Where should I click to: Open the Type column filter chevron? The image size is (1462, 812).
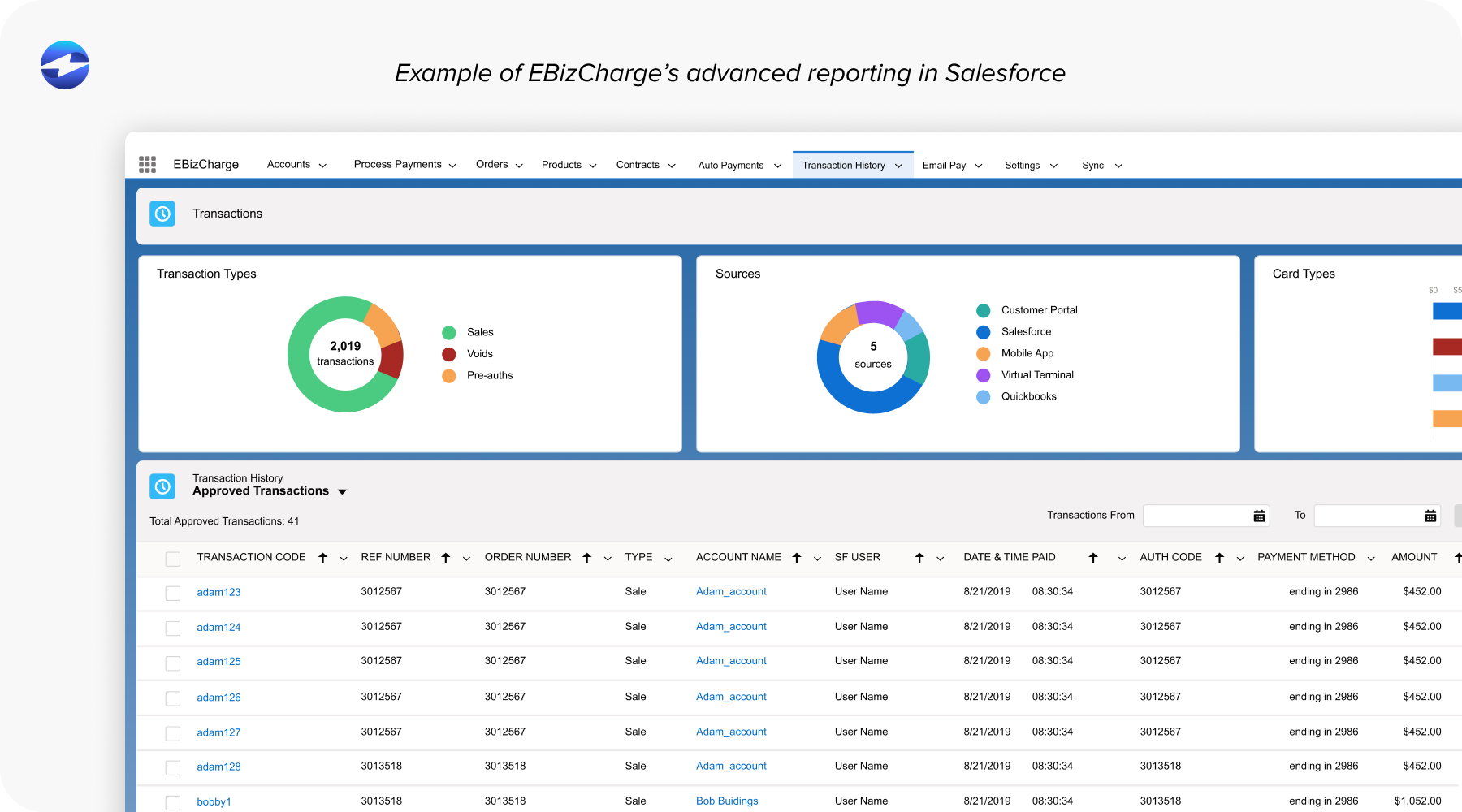point(668,558)
